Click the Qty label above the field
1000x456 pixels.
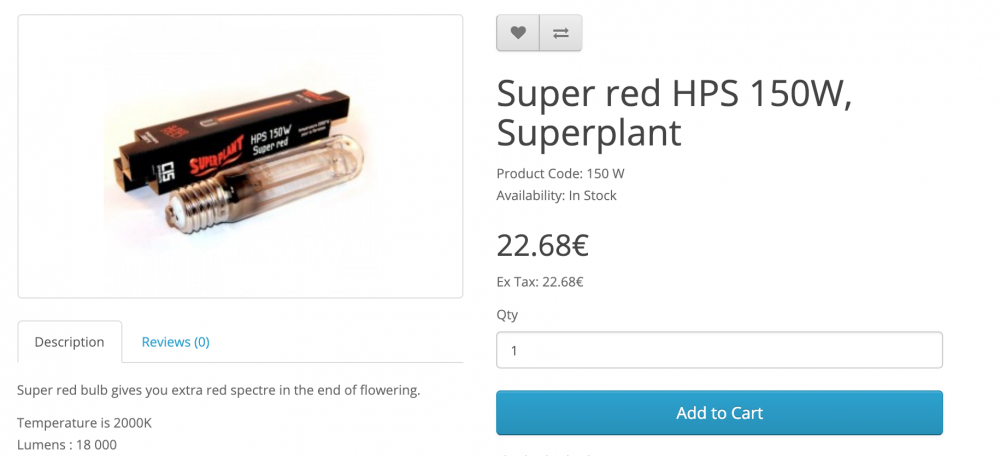(x=507, y=314)
